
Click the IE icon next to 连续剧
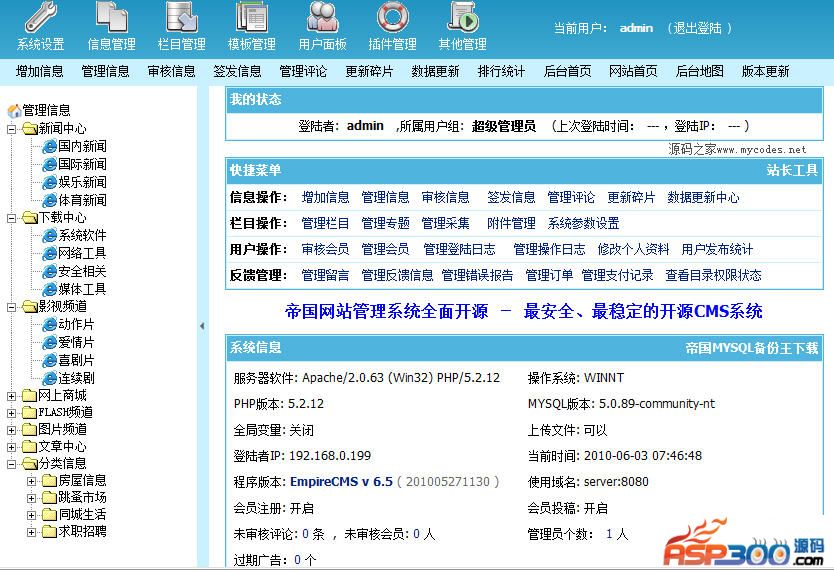coord(49,378)
